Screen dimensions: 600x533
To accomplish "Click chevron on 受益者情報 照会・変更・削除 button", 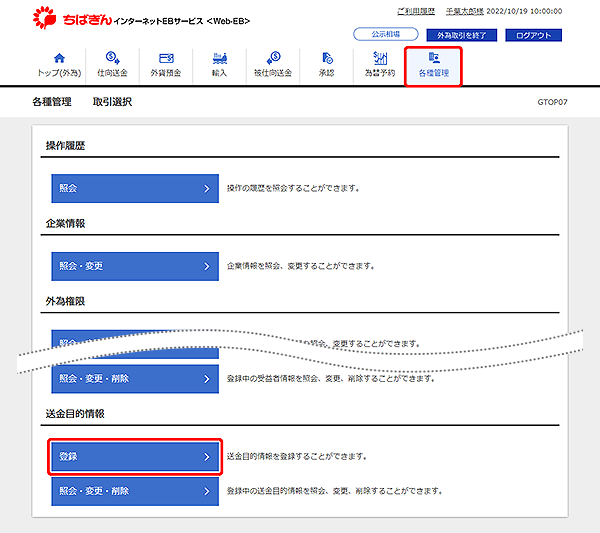I will coord(207,379).
